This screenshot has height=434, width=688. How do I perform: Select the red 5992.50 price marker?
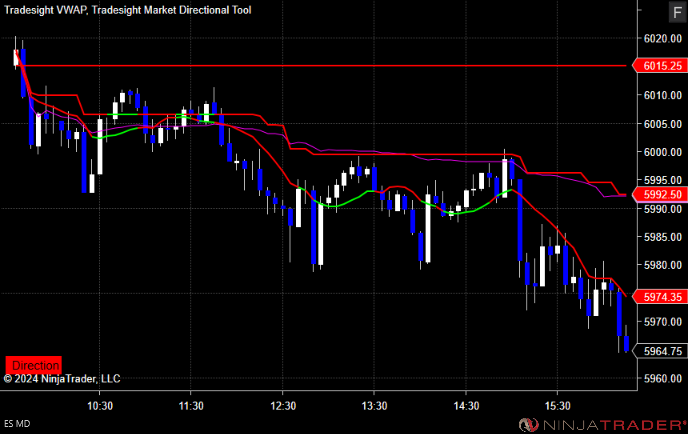[659, 194]
